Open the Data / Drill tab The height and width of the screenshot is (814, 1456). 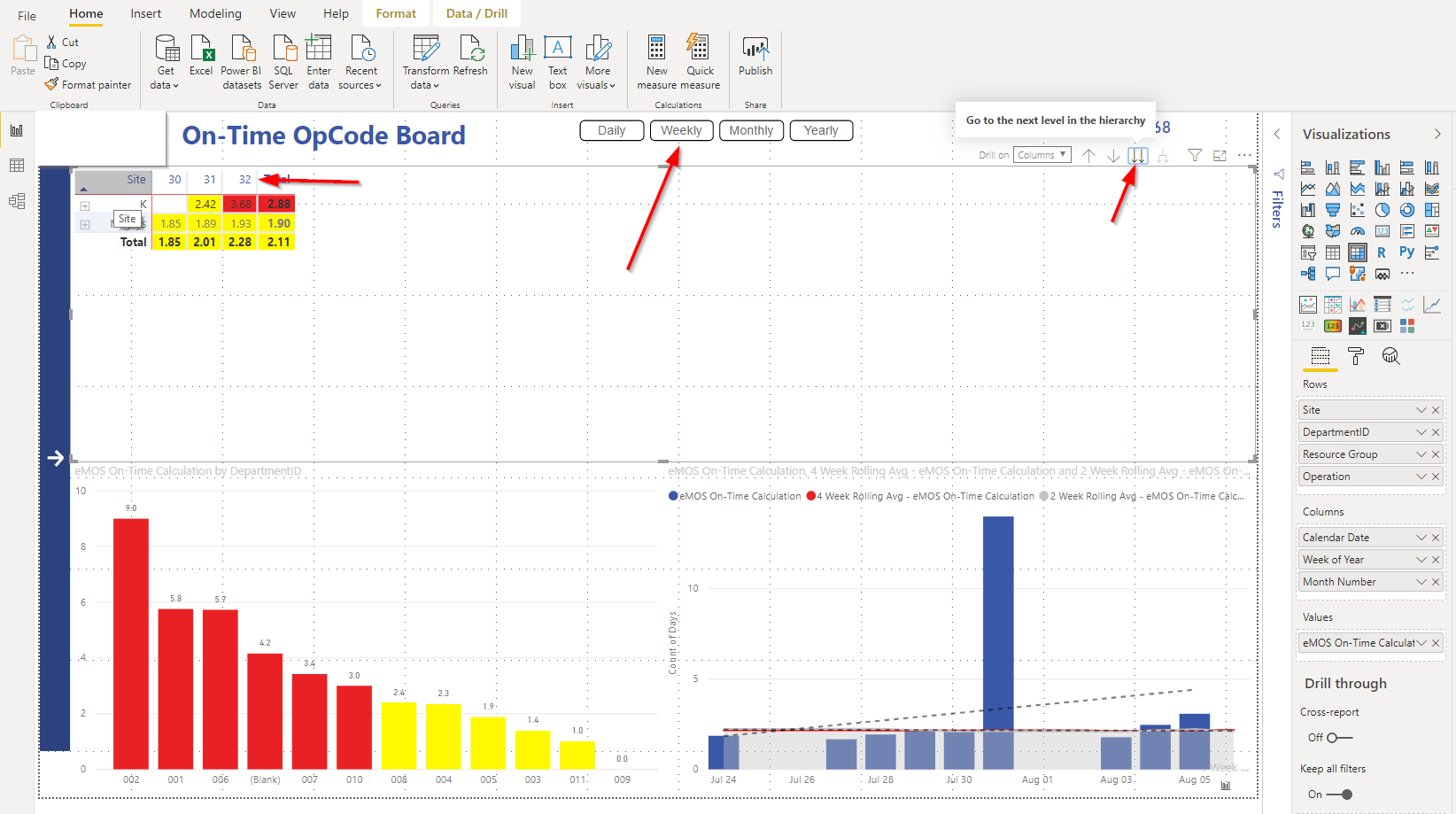(476, 13)
